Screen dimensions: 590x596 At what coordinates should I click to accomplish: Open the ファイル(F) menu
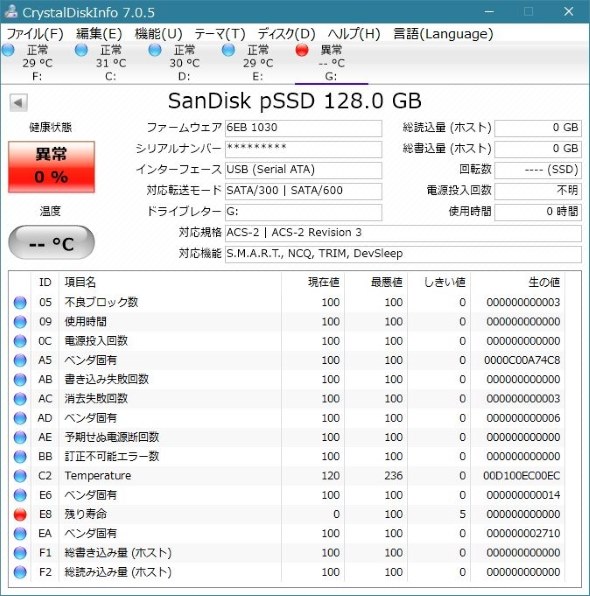pos(35,34)
